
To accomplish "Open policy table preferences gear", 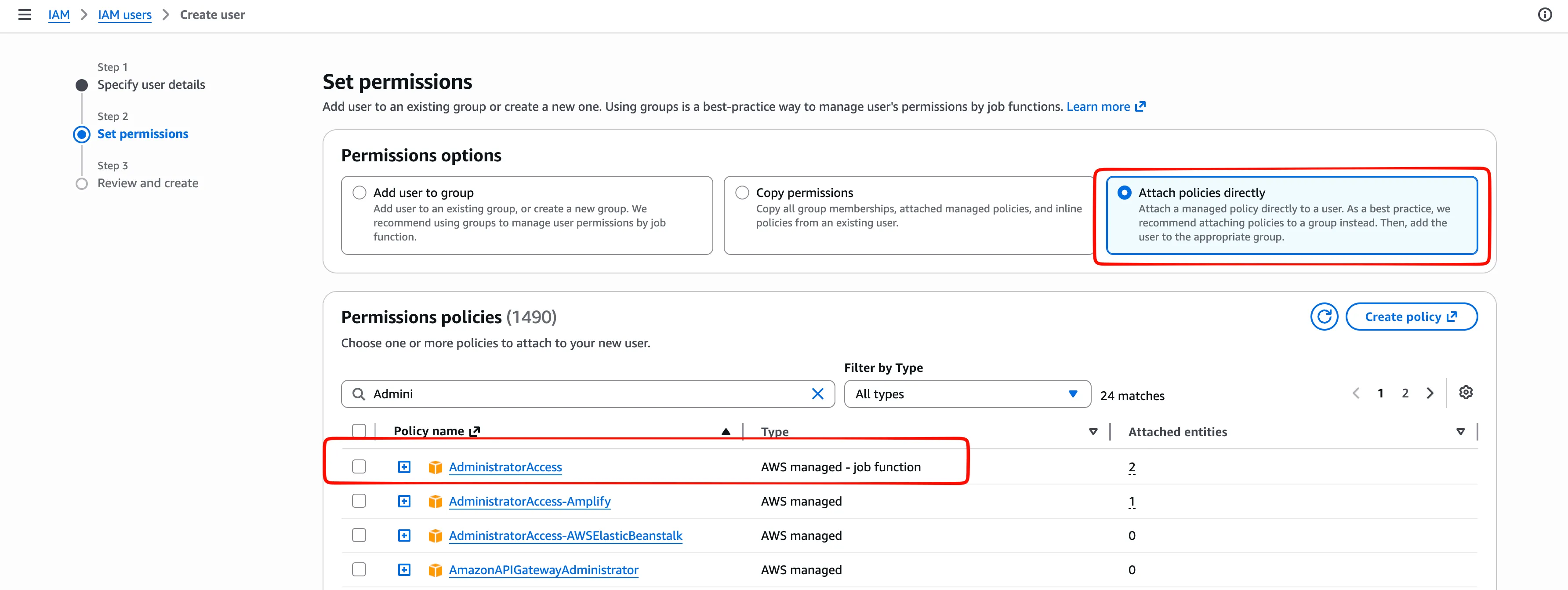I will 1466,393.
